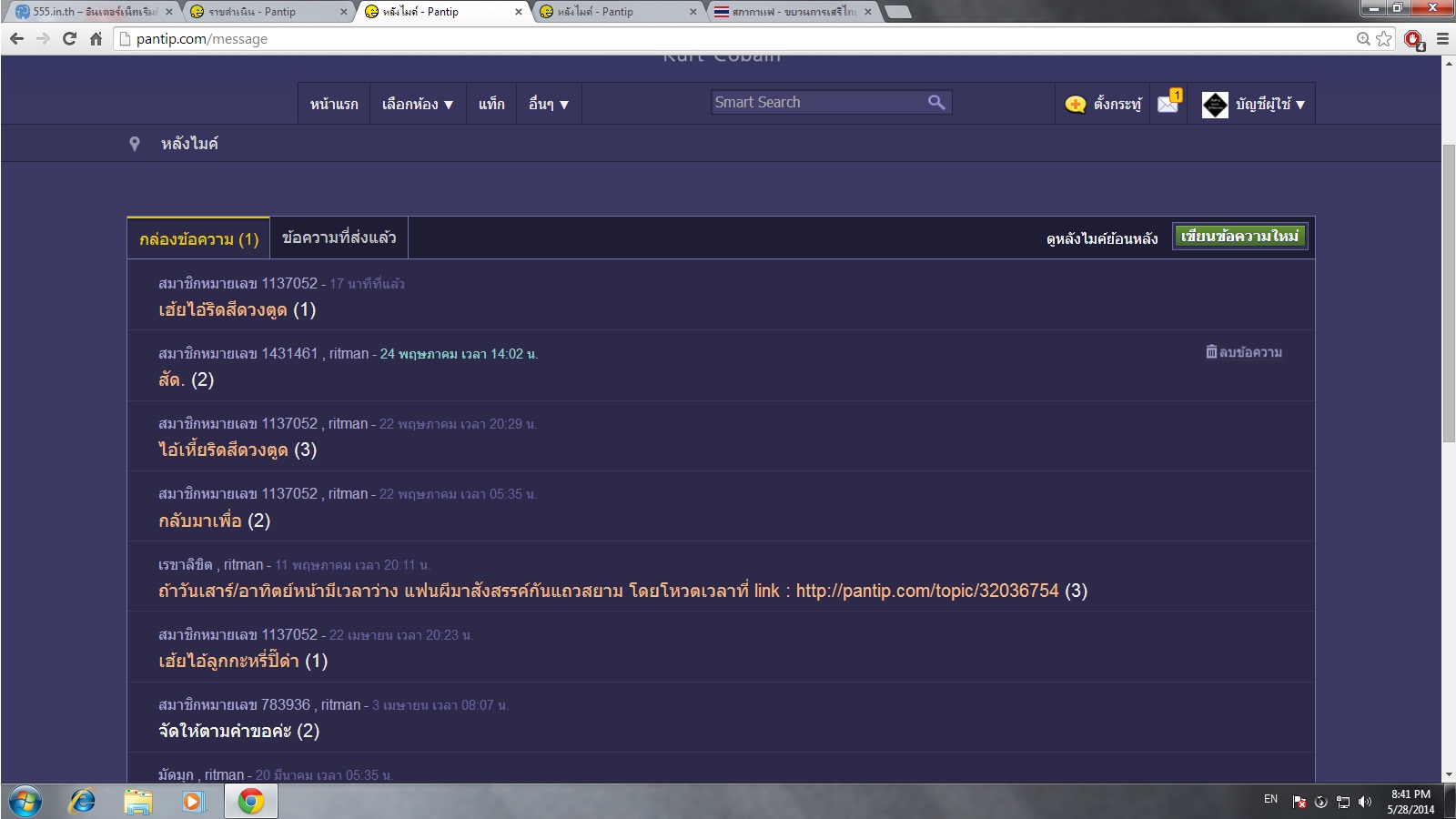The height and width of the screenshot is (819, 1456).
Task: Open message เฮ้ยไอริดสีดวงตูด (1)
Action: [237, 309]
